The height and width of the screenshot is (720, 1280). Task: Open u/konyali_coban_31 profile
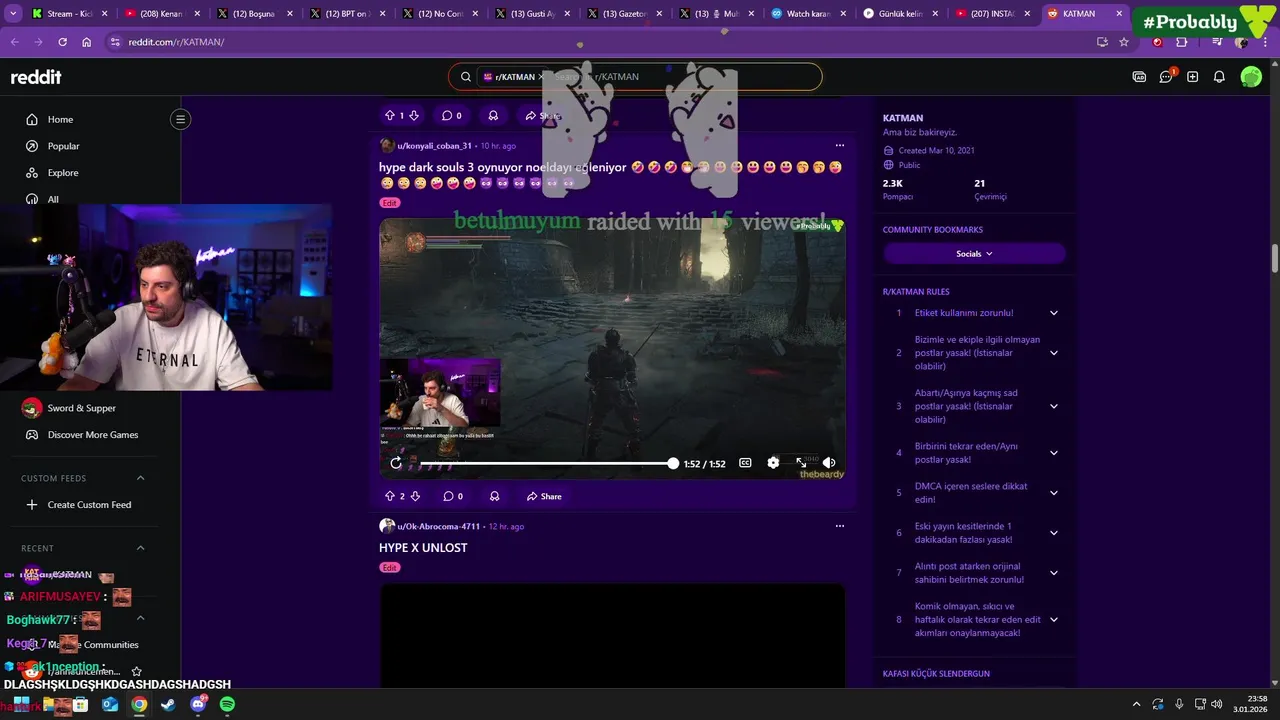434,146
